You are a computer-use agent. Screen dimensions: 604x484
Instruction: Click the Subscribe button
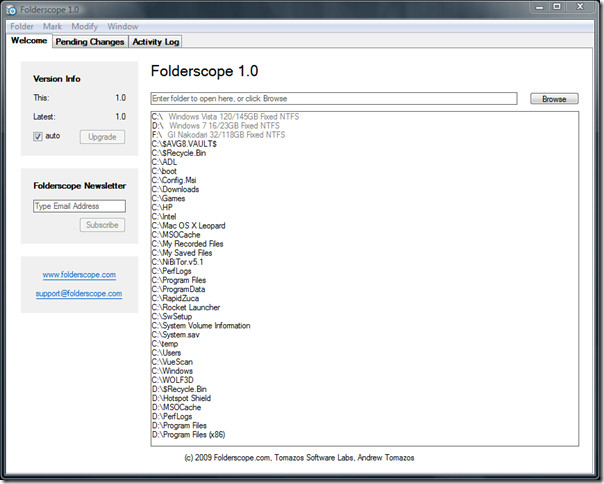tap(102, 225)
